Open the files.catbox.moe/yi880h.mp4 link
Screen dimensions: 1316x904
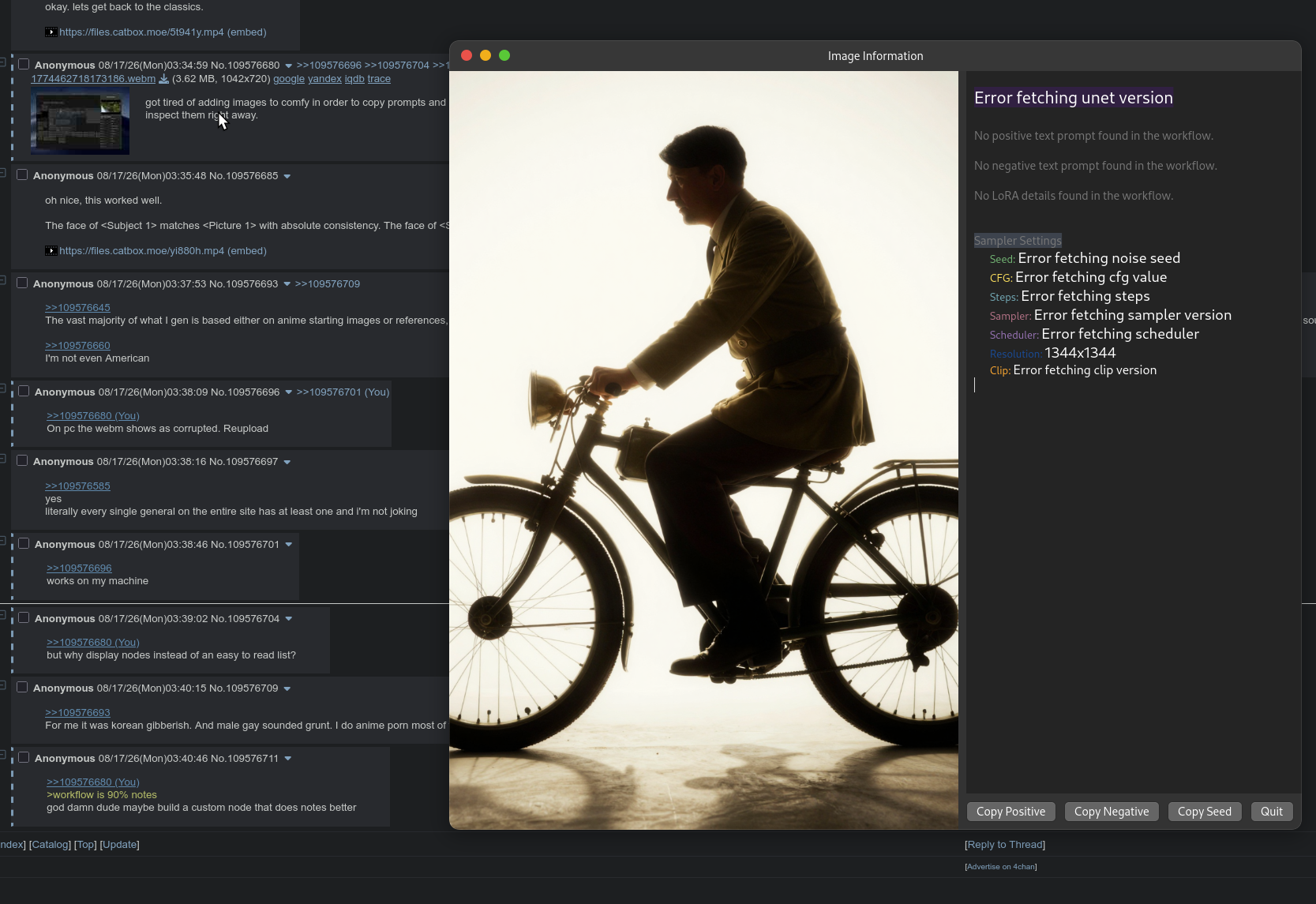(x=141, y=251)
